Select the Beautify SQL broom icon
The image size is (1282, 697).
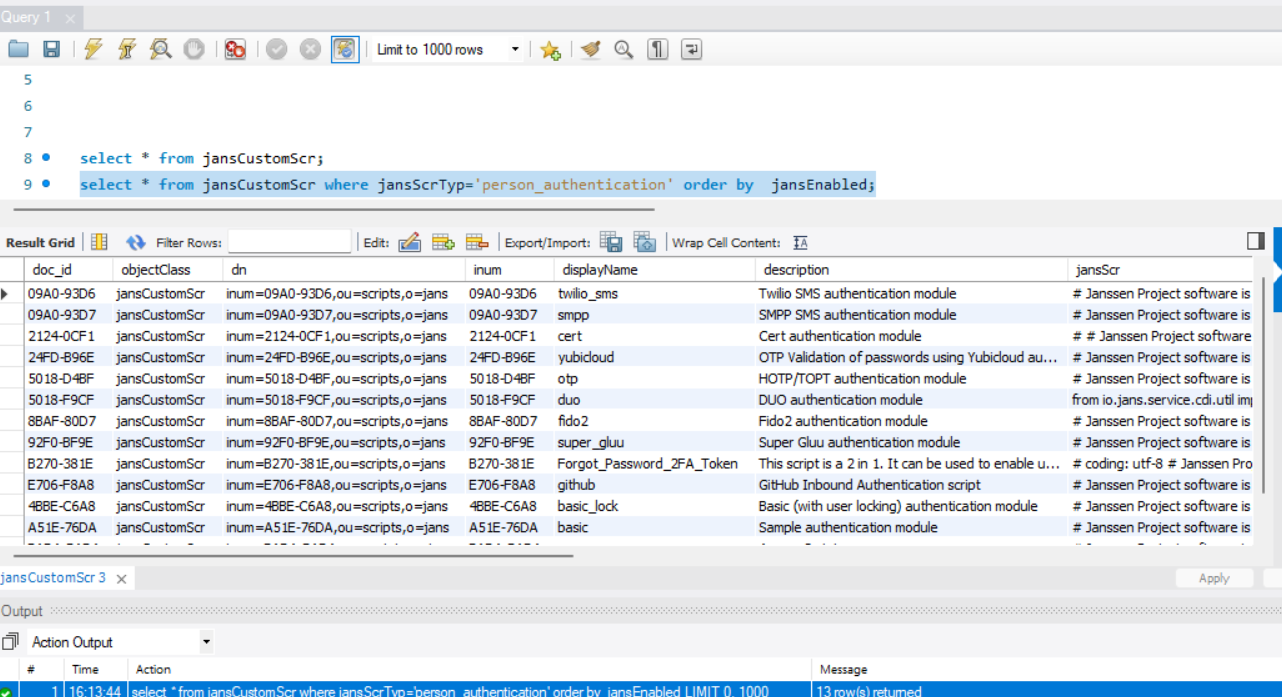coord(591,48)
